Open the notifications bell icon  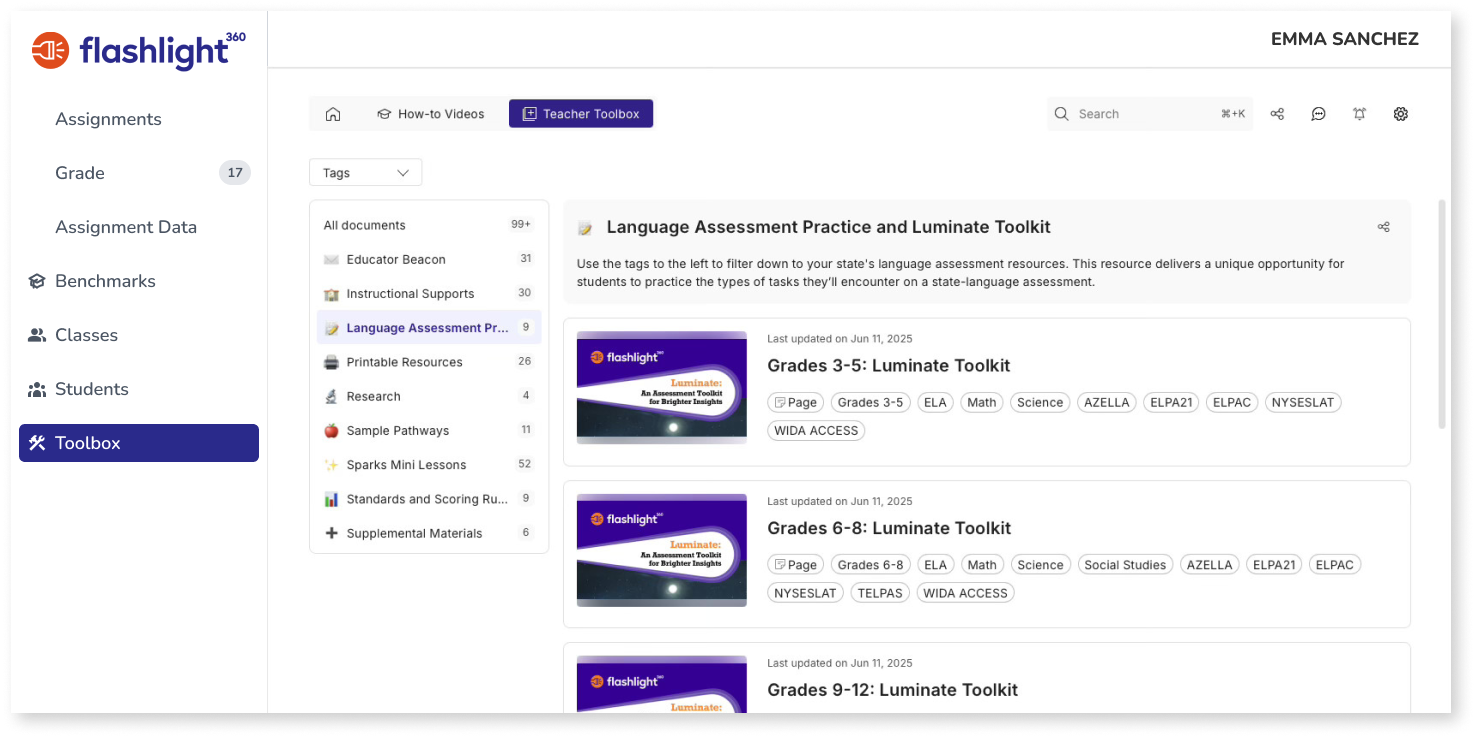(x=1359, y=114)
